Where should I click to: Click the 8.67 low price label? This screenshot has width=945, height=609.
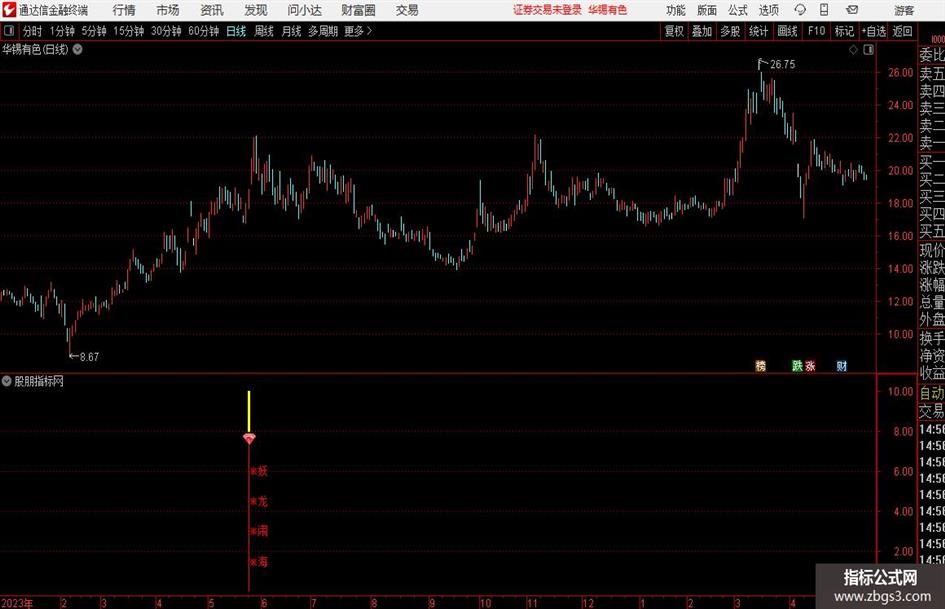coord(89,356)
